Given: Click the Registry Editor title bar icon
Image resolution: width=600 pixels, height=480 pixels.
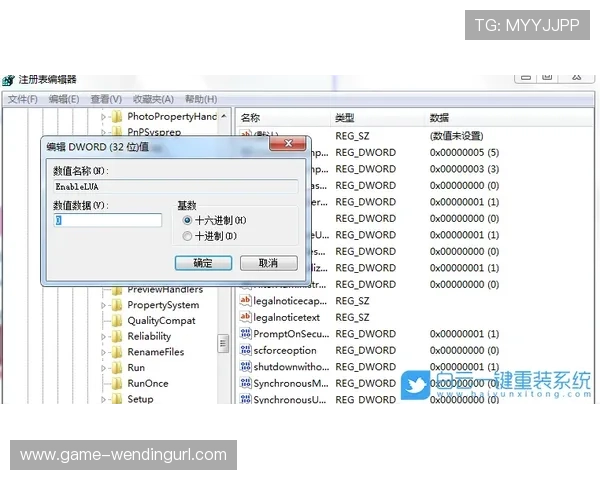Looking at the screenshot, I should click(x=8, y=80).
